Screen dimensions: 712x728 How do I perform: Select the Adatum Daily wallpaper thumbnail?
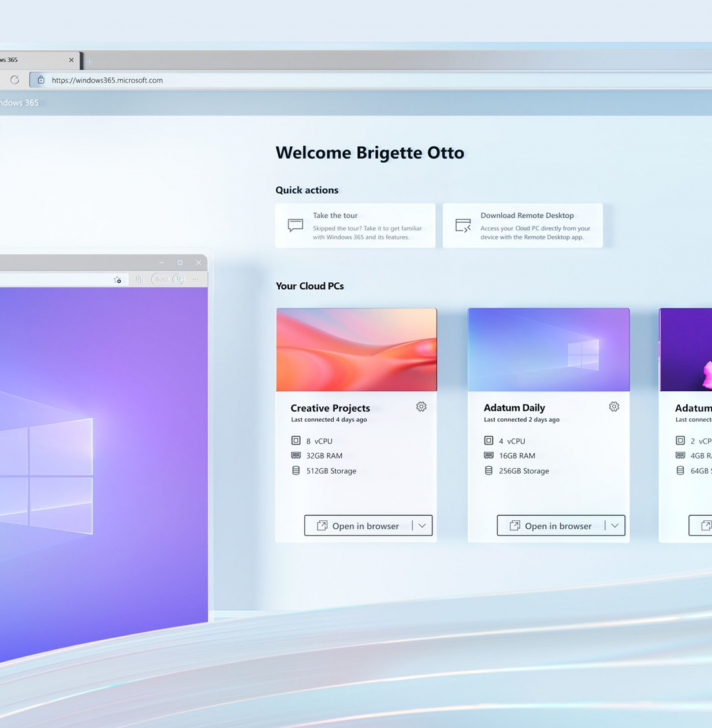click(549, 350)
